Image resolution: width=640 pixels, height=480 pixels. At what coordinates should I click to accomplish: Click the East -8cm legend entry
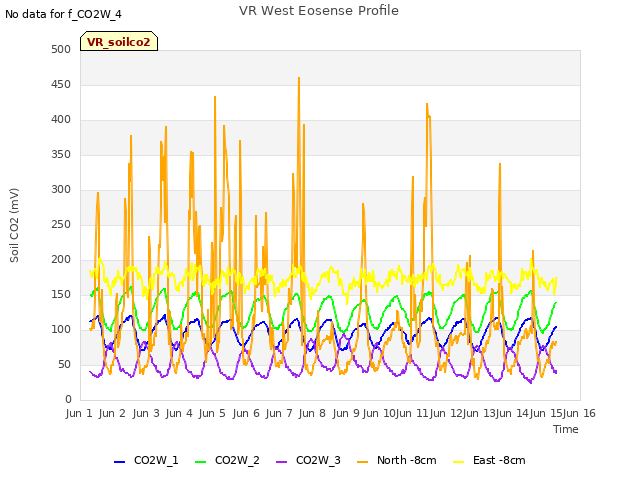tap(489, 460)
